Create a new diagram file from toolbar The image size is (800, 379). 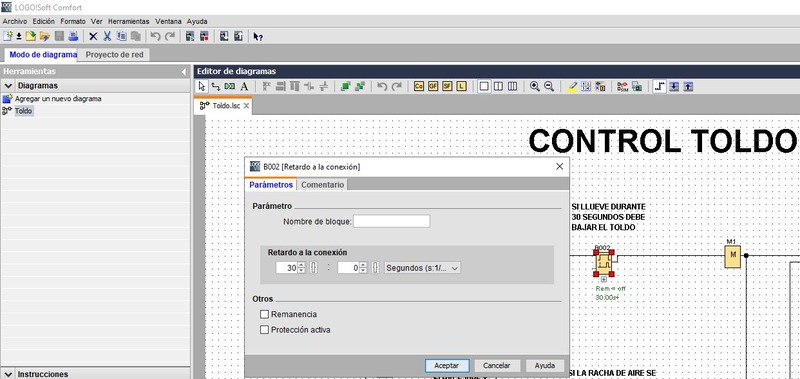tap(7, 36)
